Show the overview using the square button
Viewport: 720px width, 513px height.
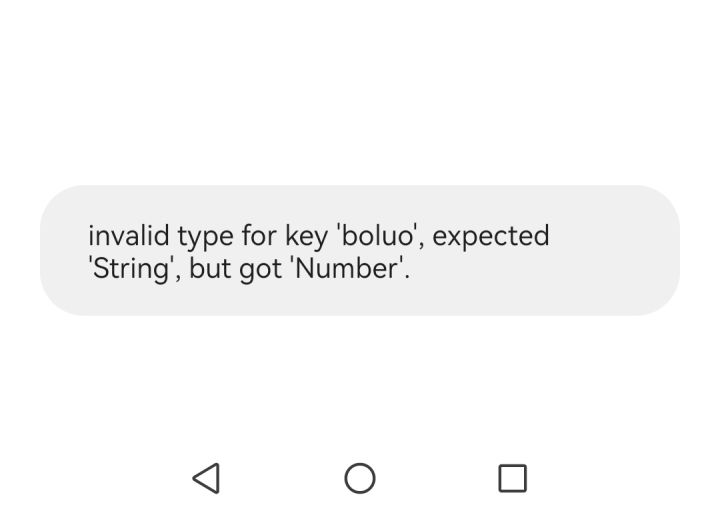[x=512, y=478]
